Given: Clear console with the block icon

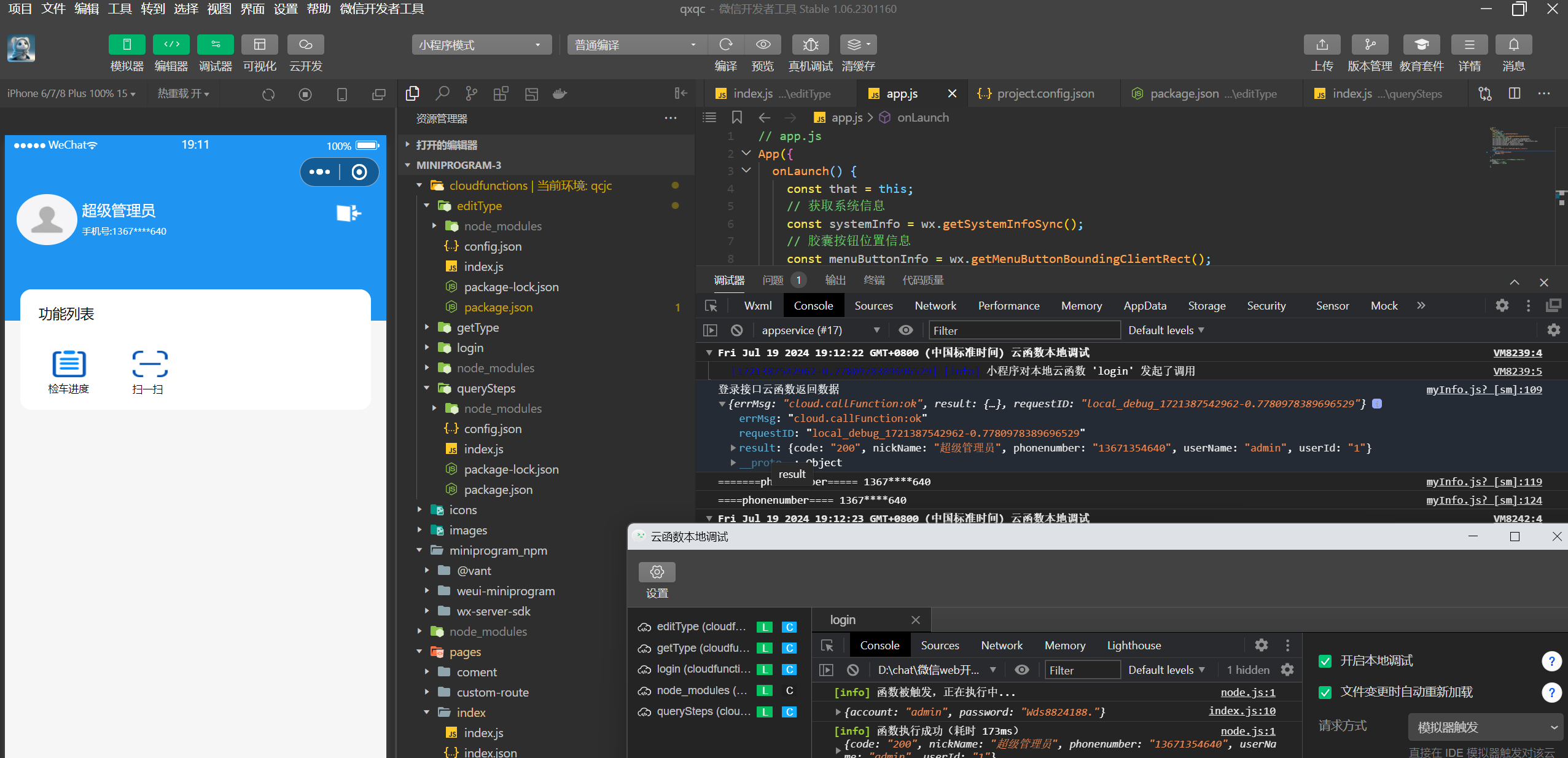Looking at the screenshot, I should (x=737, y=330).
